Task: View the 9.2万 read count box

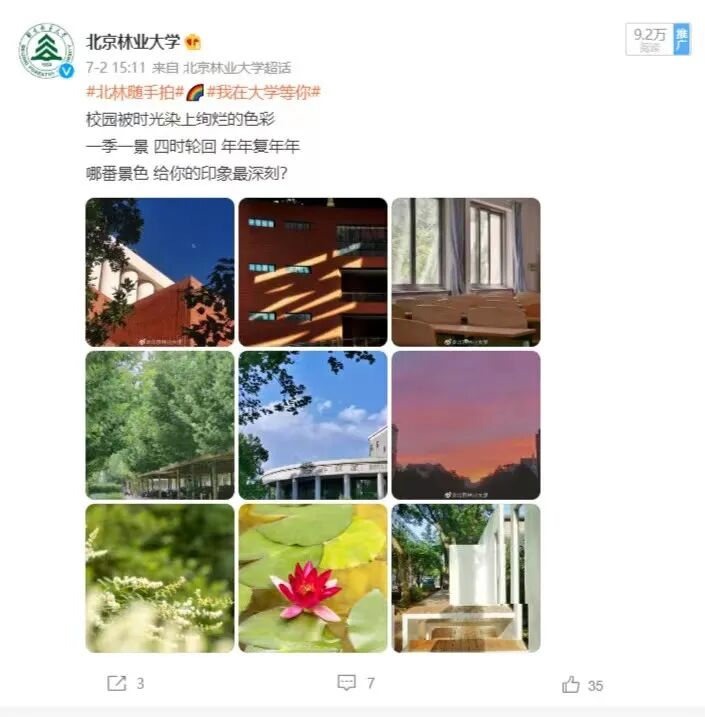Action: pos(650,39)
